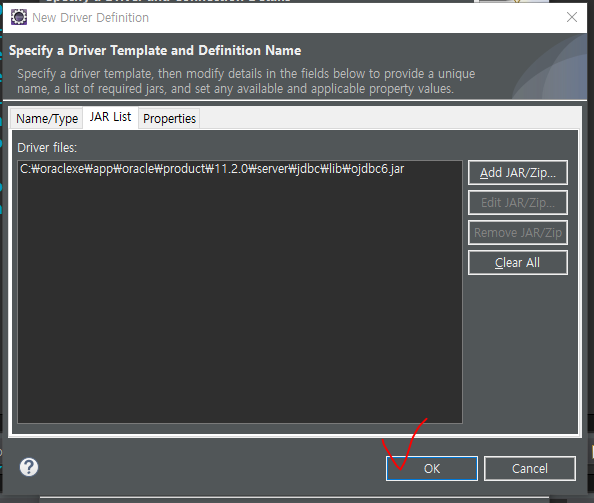594x503 pixels.
Task: Click the Add JAR/Zip... button
Action: pos(518,173)
